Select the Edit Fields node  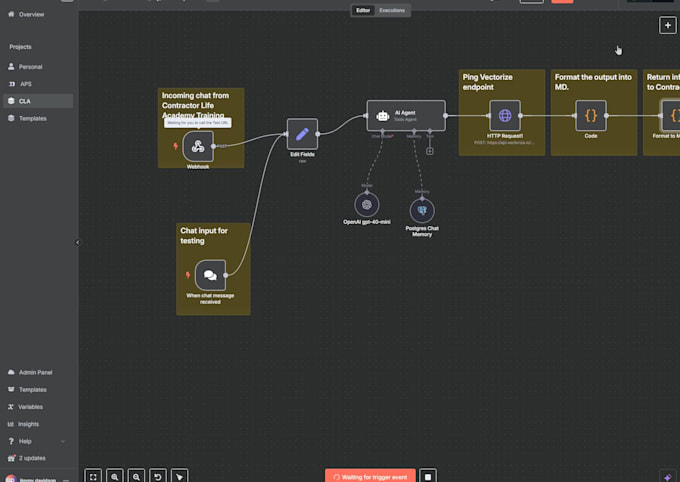click(302, 134)
